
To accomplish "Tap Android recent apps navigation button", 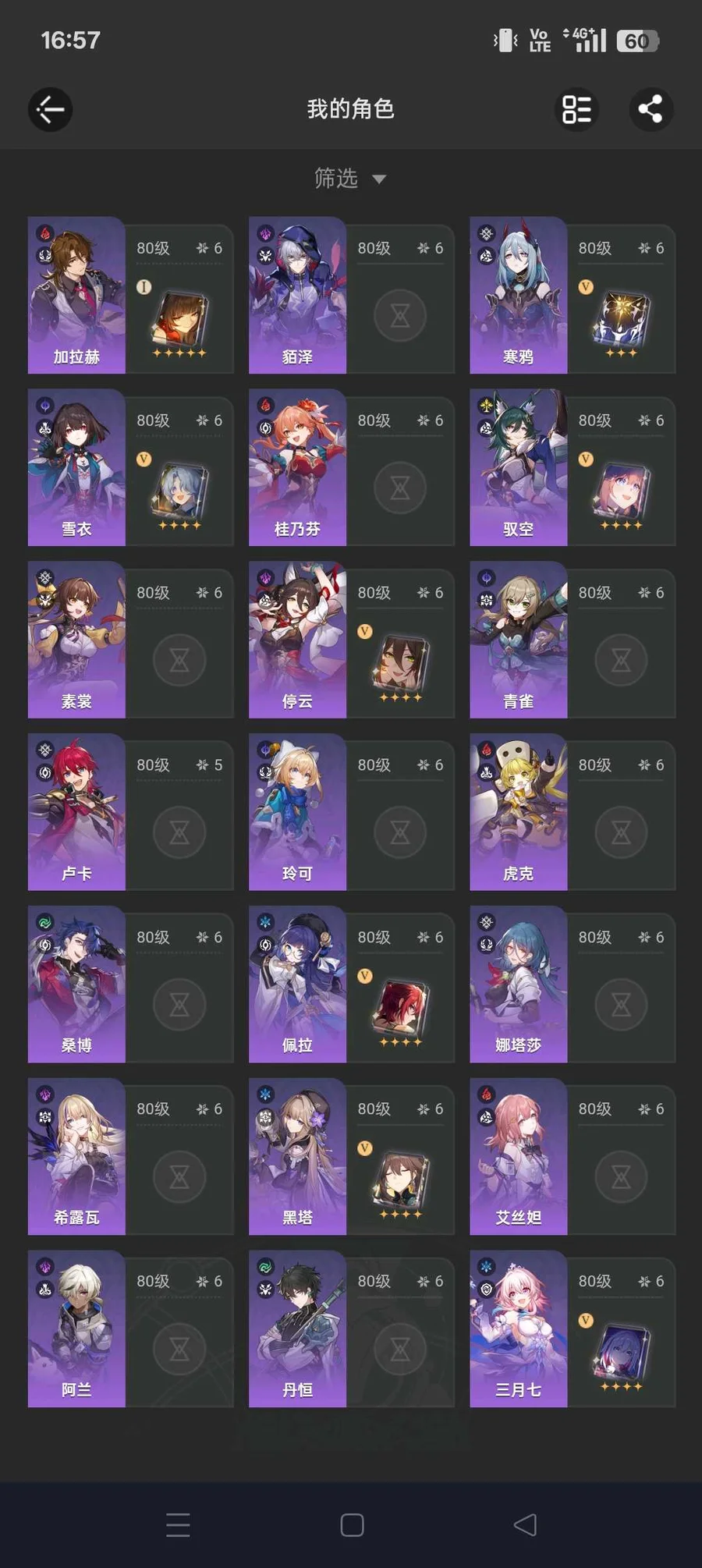I will (178, 1525).
